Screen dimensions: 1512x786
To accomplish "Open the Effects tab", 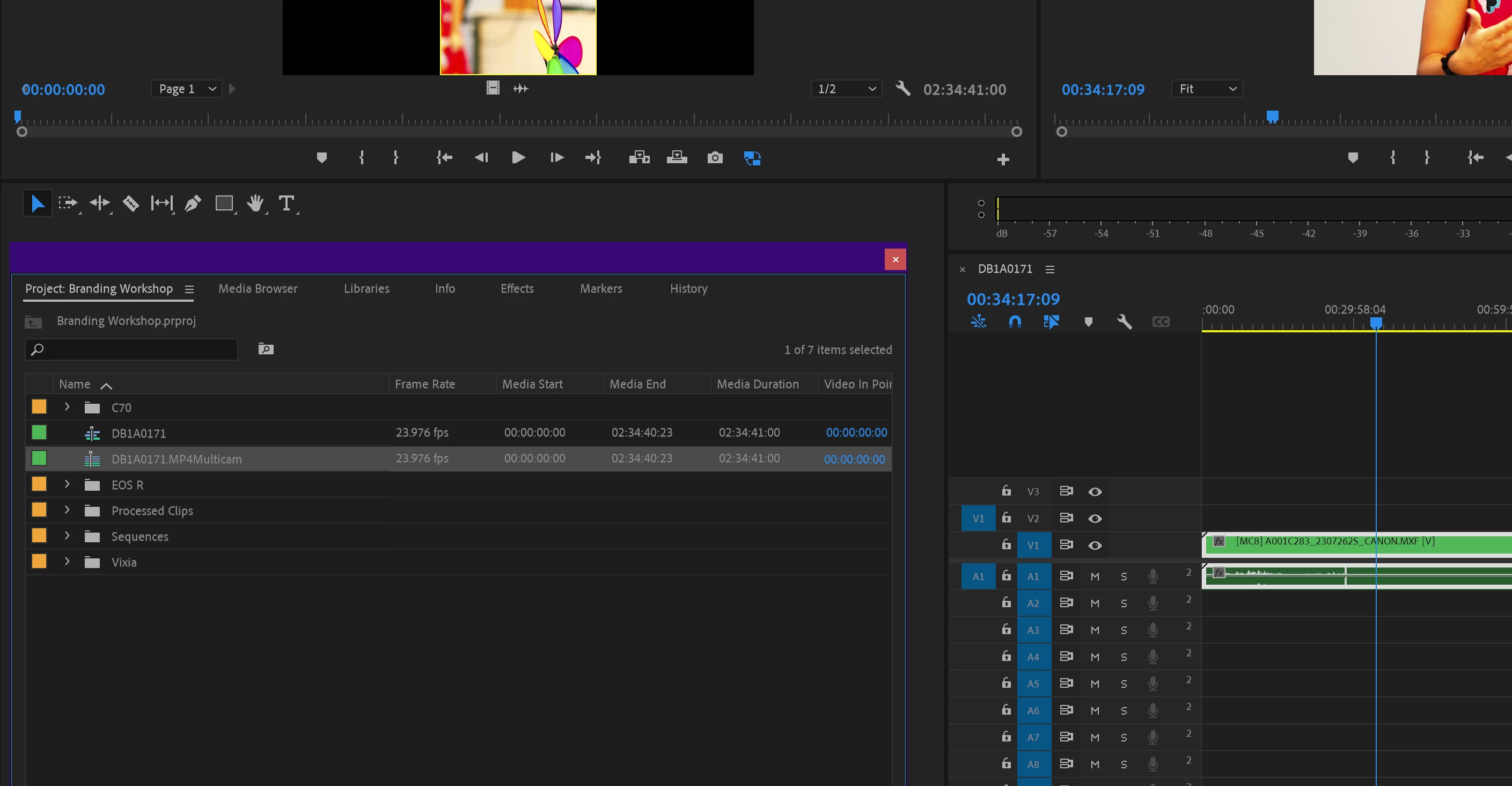I will tap(517, 288).
